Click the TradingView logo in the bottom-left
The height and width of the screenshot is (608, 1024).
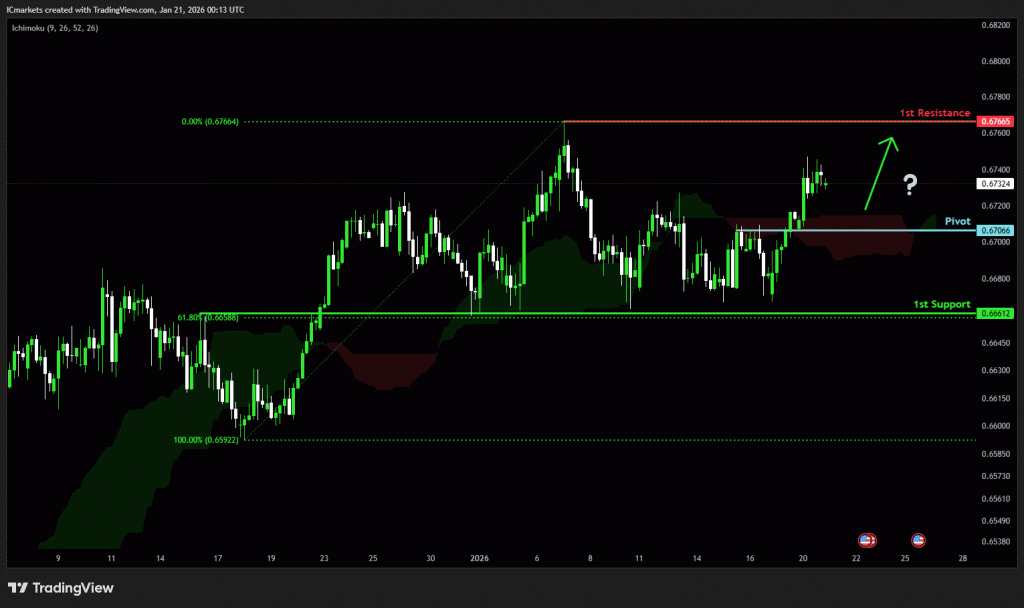point(61,588)
